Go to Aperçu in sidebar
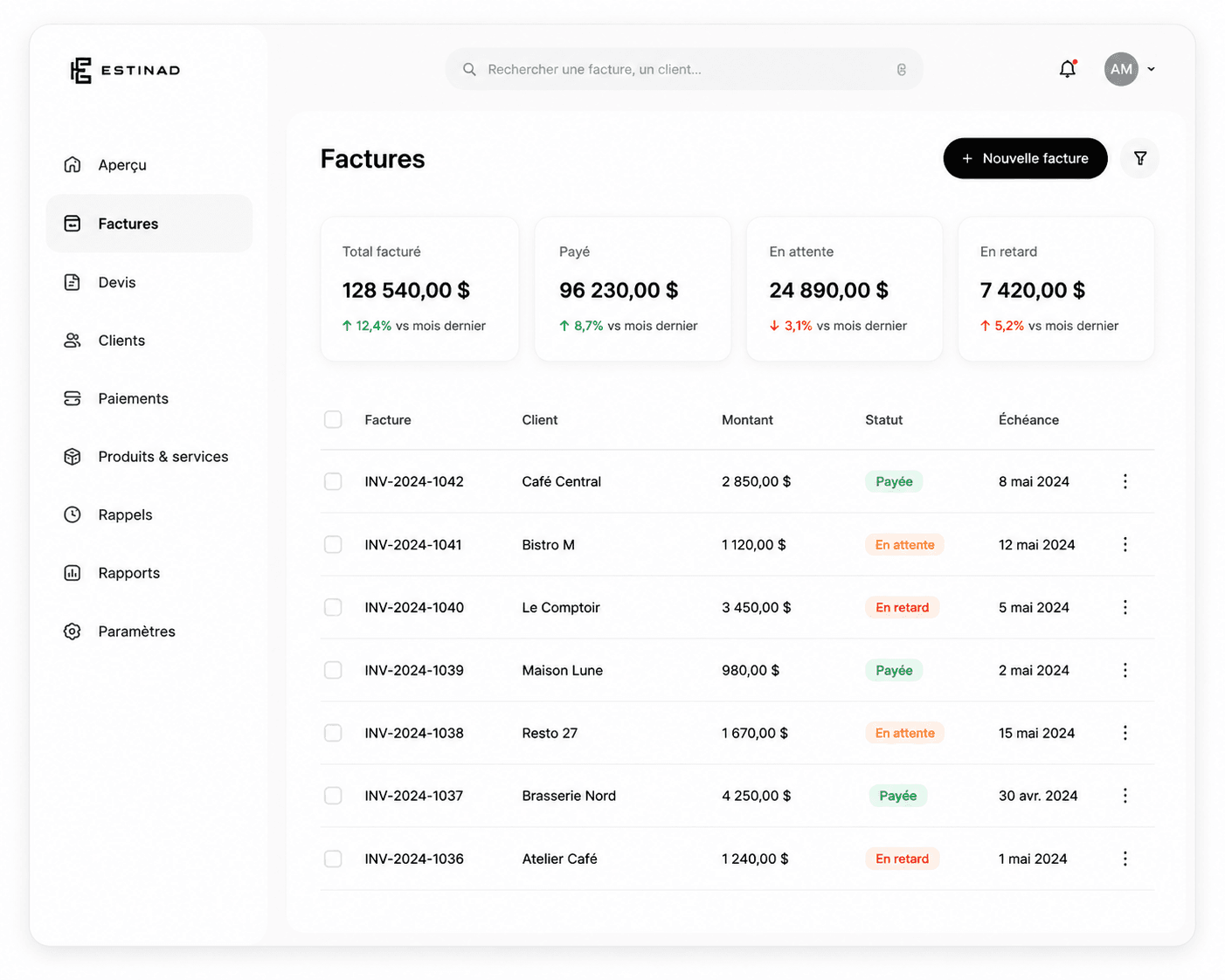This screenshot has width=1225, height=980. (149, 164)
